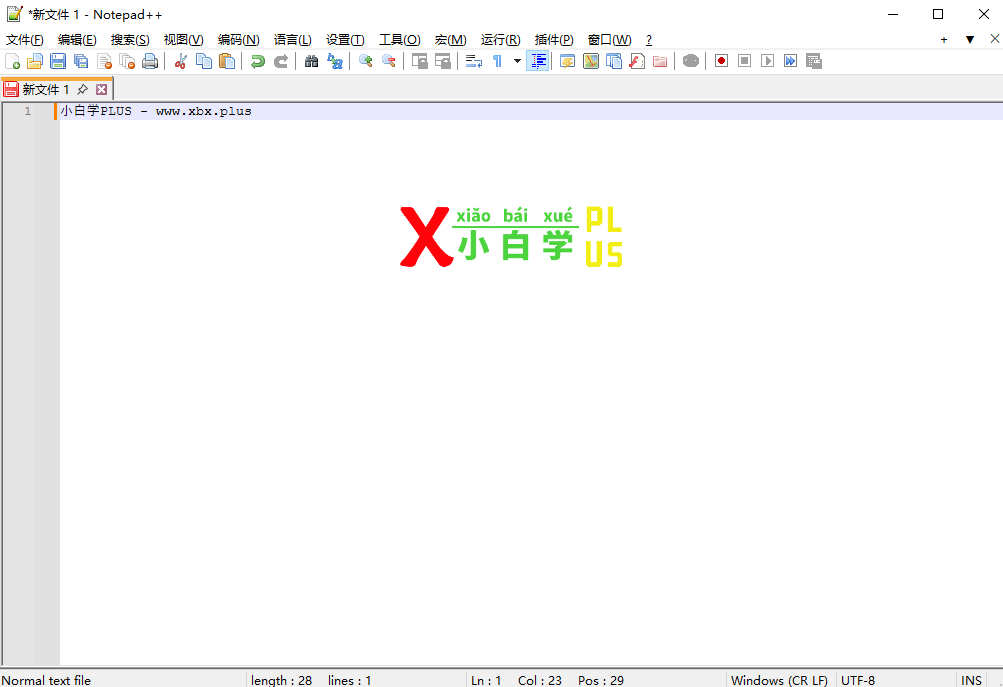
Task: Open the paragraph mark dropdown arrow
Action: click(x=516, y=60)
